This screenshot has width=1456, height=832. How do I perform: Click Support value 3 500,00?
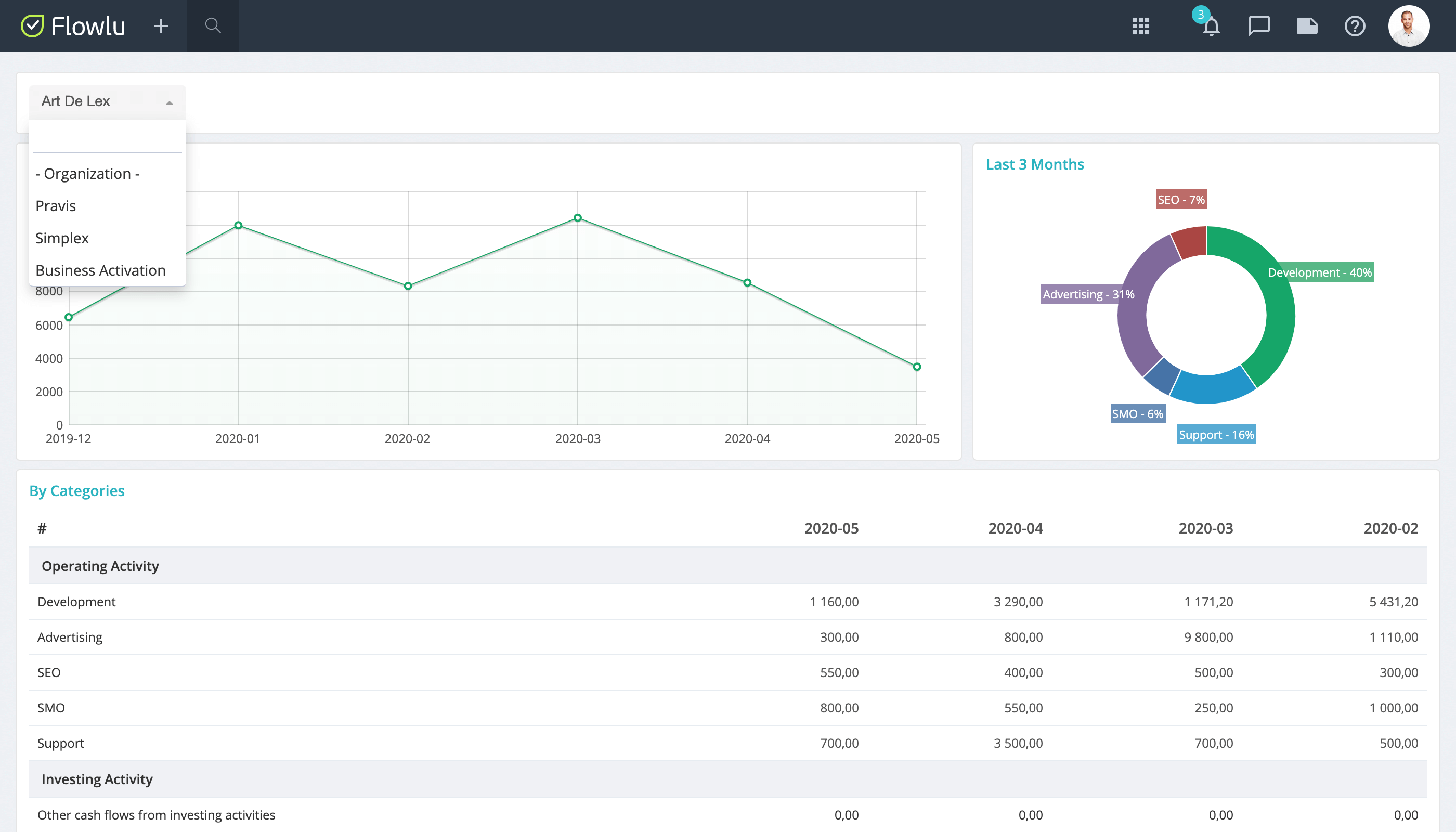click(1018, 744)
